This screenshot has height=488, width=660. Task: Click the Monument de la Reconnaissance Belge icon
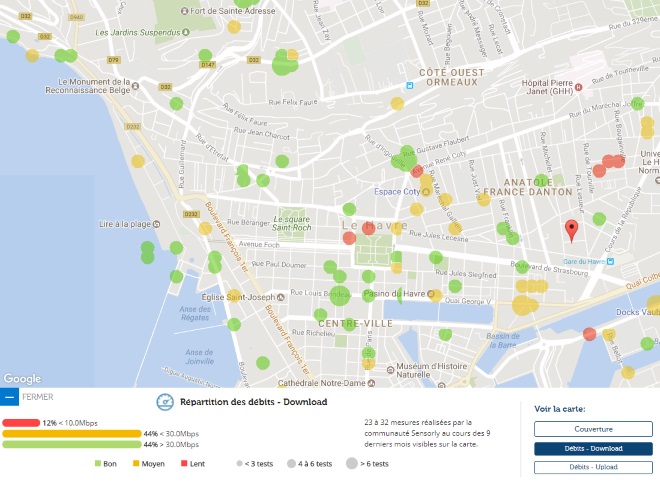(136, 86)
